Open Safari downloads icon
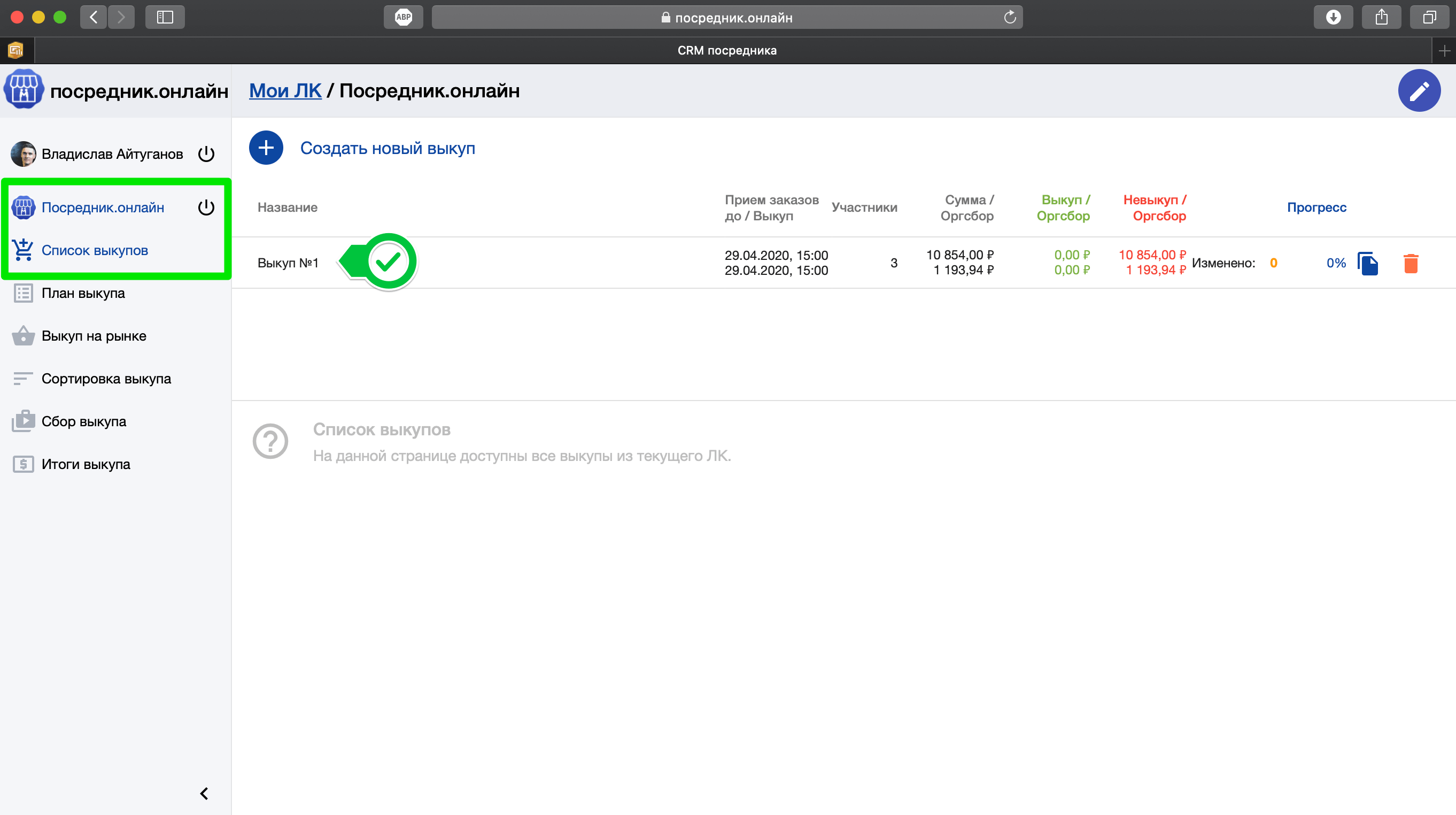Screen dimensions: 1456x815 1333,17
